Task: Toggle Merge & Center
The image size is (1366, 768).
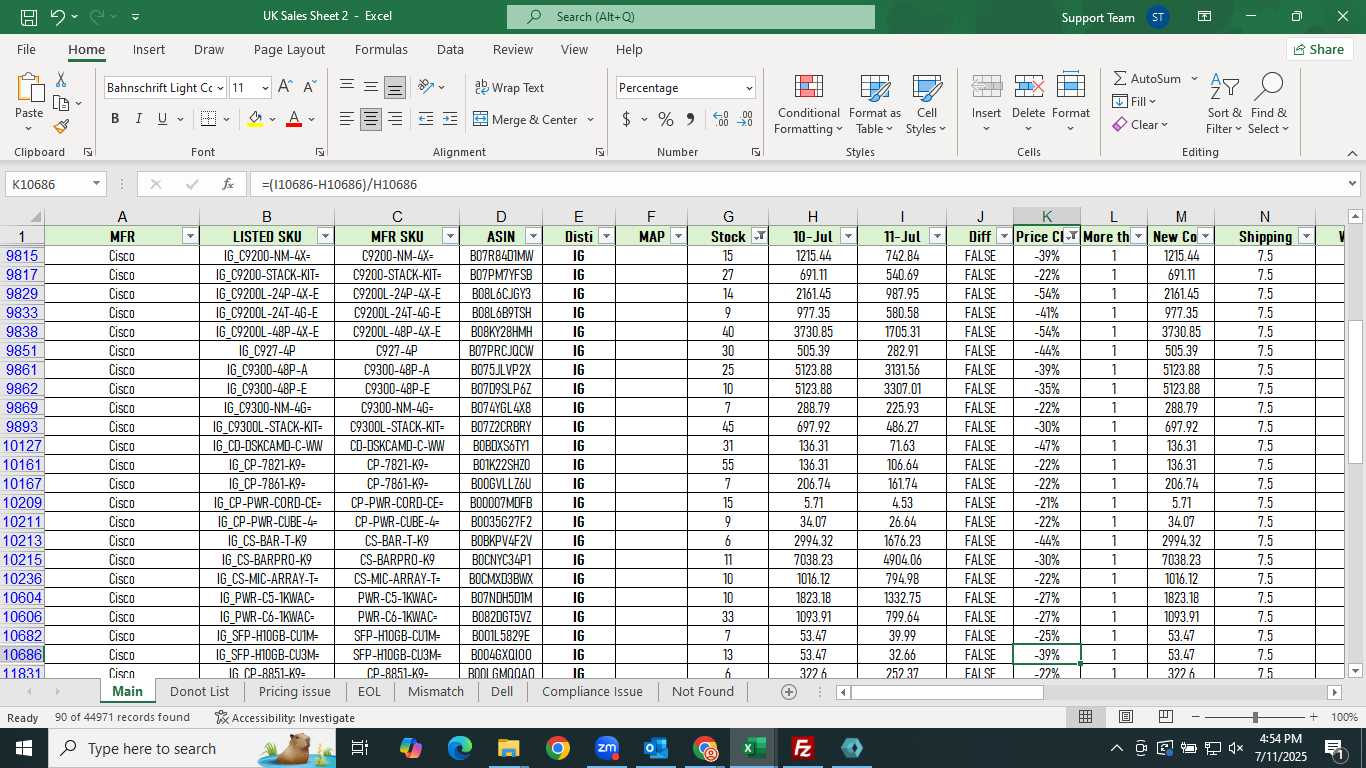Action: coord(527,120)
